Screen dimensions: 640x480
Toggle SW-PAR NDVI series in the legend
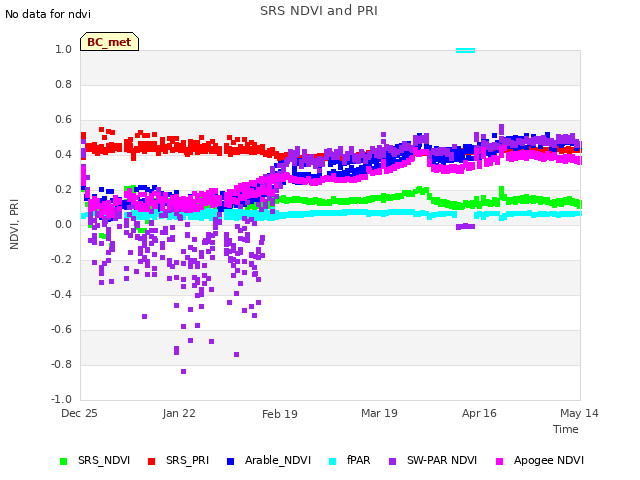click(433, 460)
